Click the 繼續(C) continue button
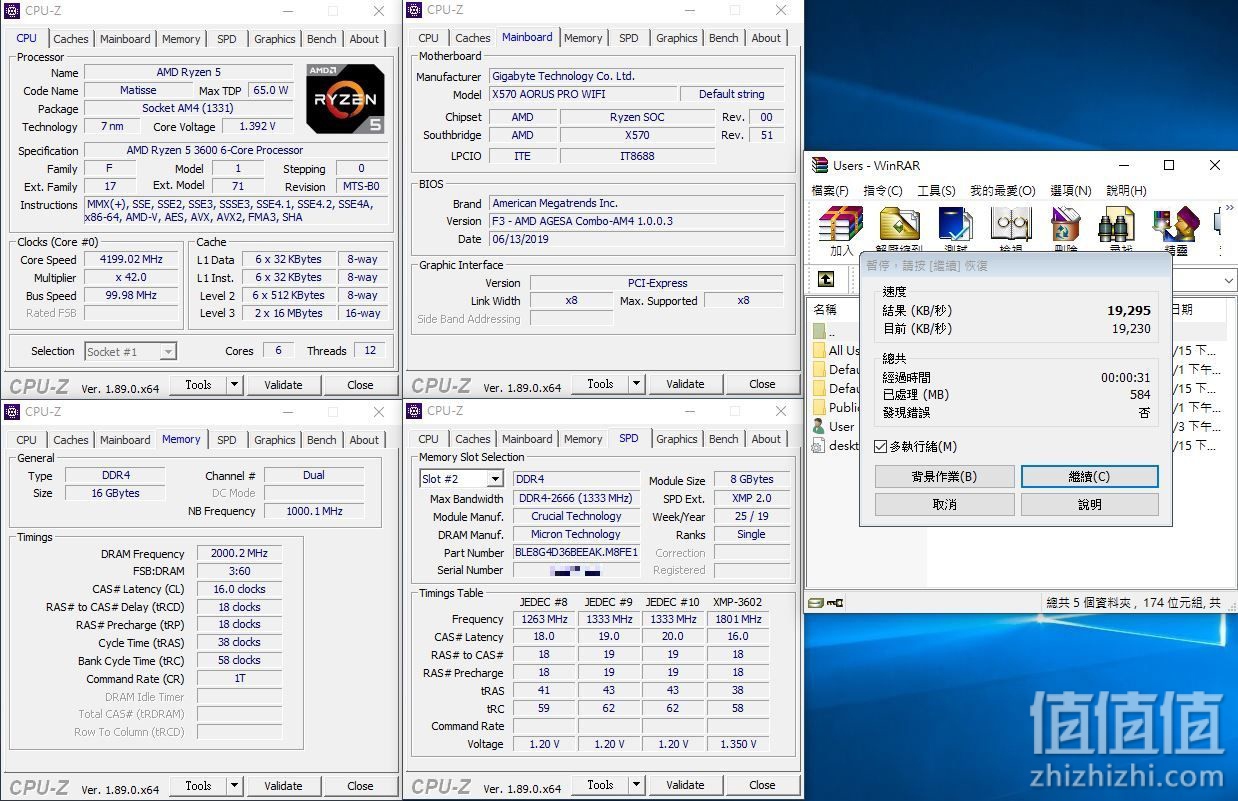The image size is (1238, 801). pos(1089,477)
